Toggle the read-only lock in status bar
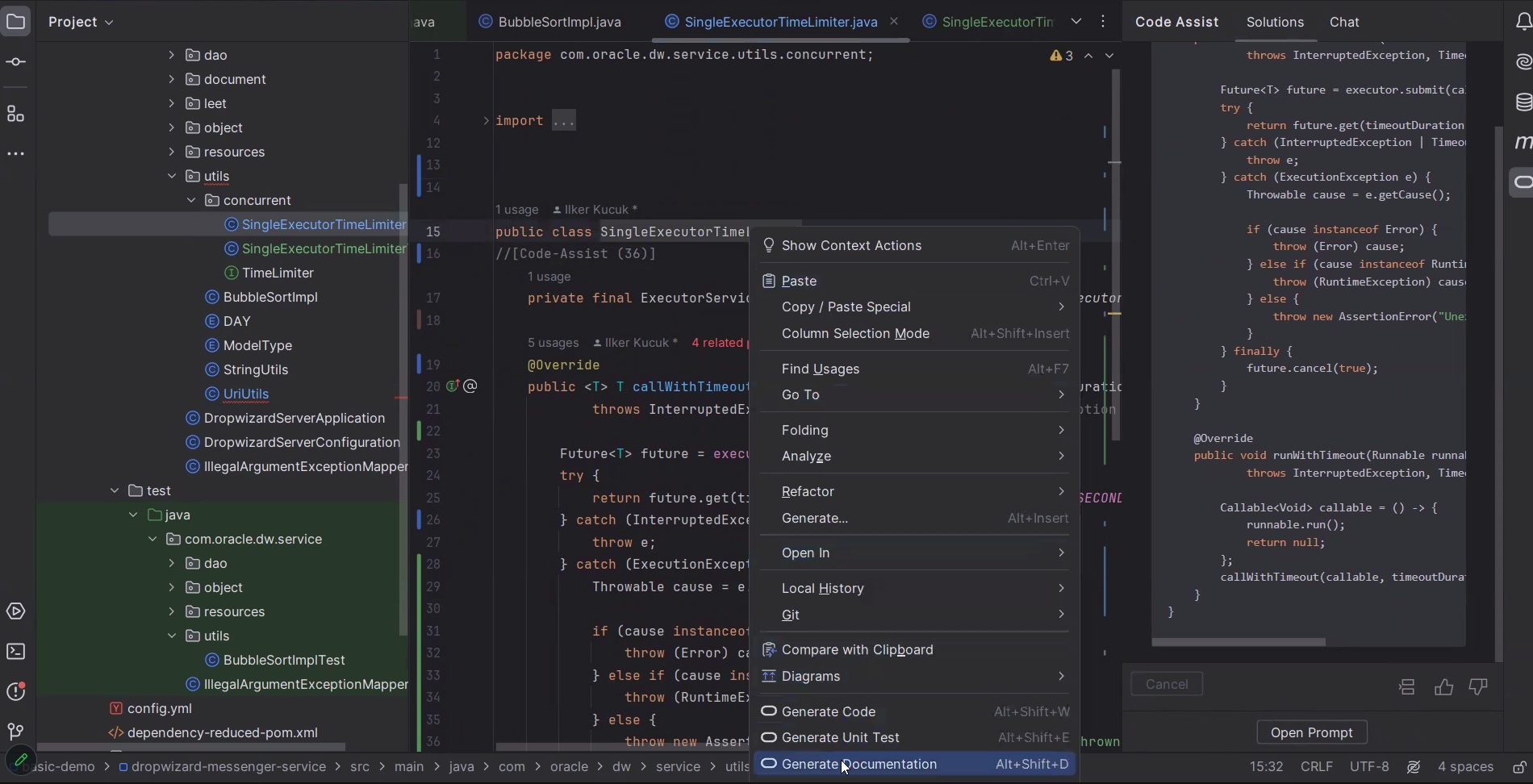1533x784 pixels. point(1519,767)
